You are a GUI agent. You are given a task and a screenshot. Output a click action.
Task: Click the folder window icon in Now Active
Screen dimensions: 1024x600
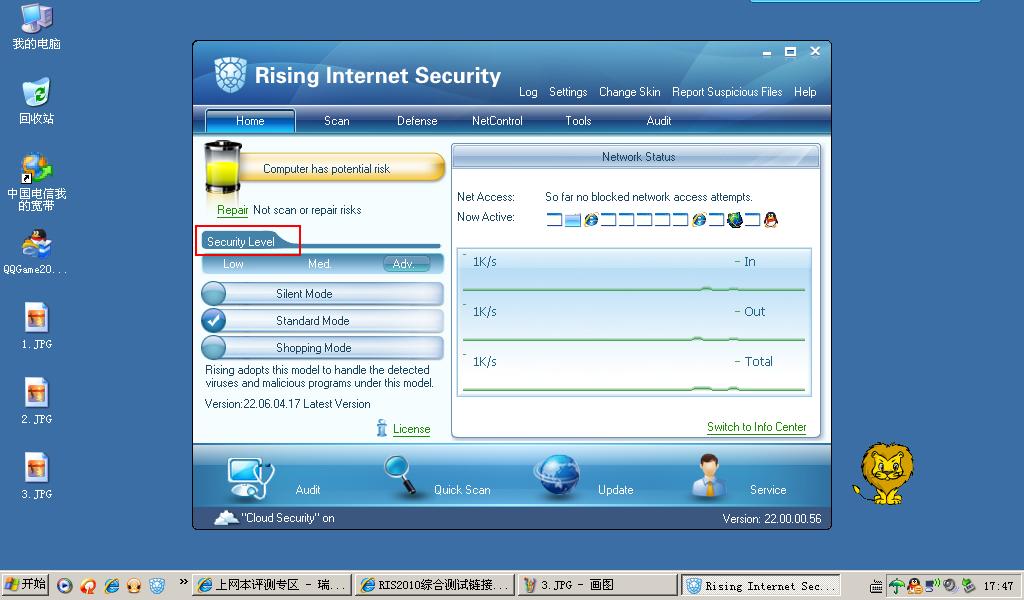[573, 220]
